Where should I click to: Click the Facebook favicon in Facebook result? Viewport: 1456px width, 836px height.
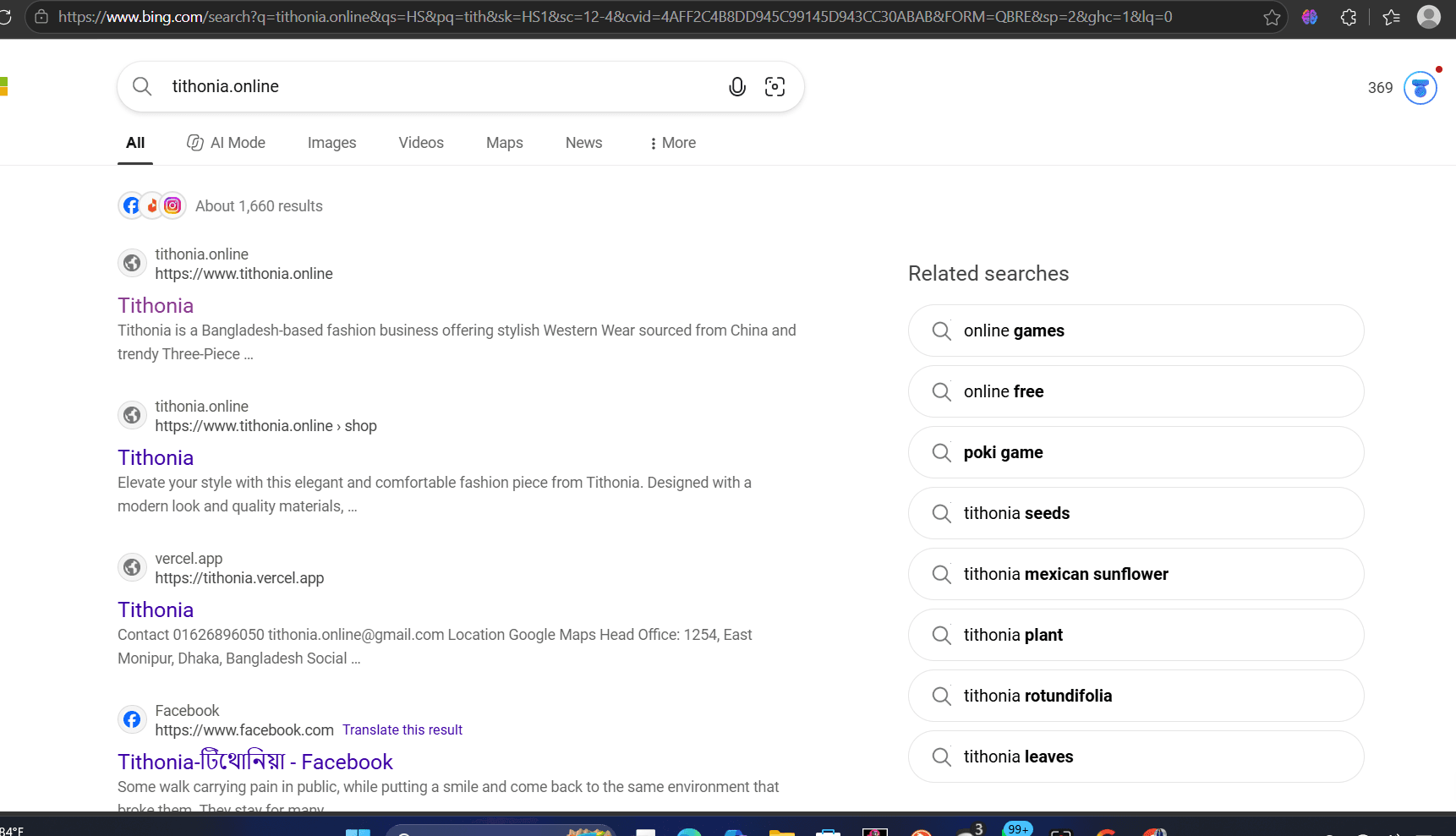[x=132, y=720]
